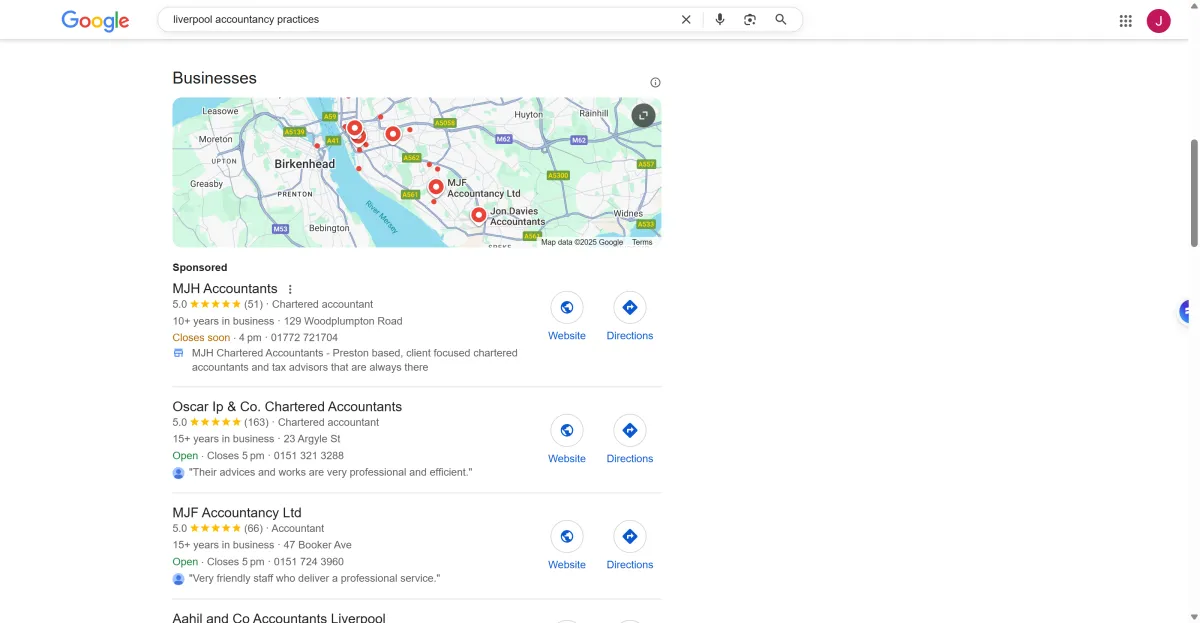The width and height of the screenshot is (1200, 623).
Task: Open the Google account avatar J
Action: tap(1158, 20)
